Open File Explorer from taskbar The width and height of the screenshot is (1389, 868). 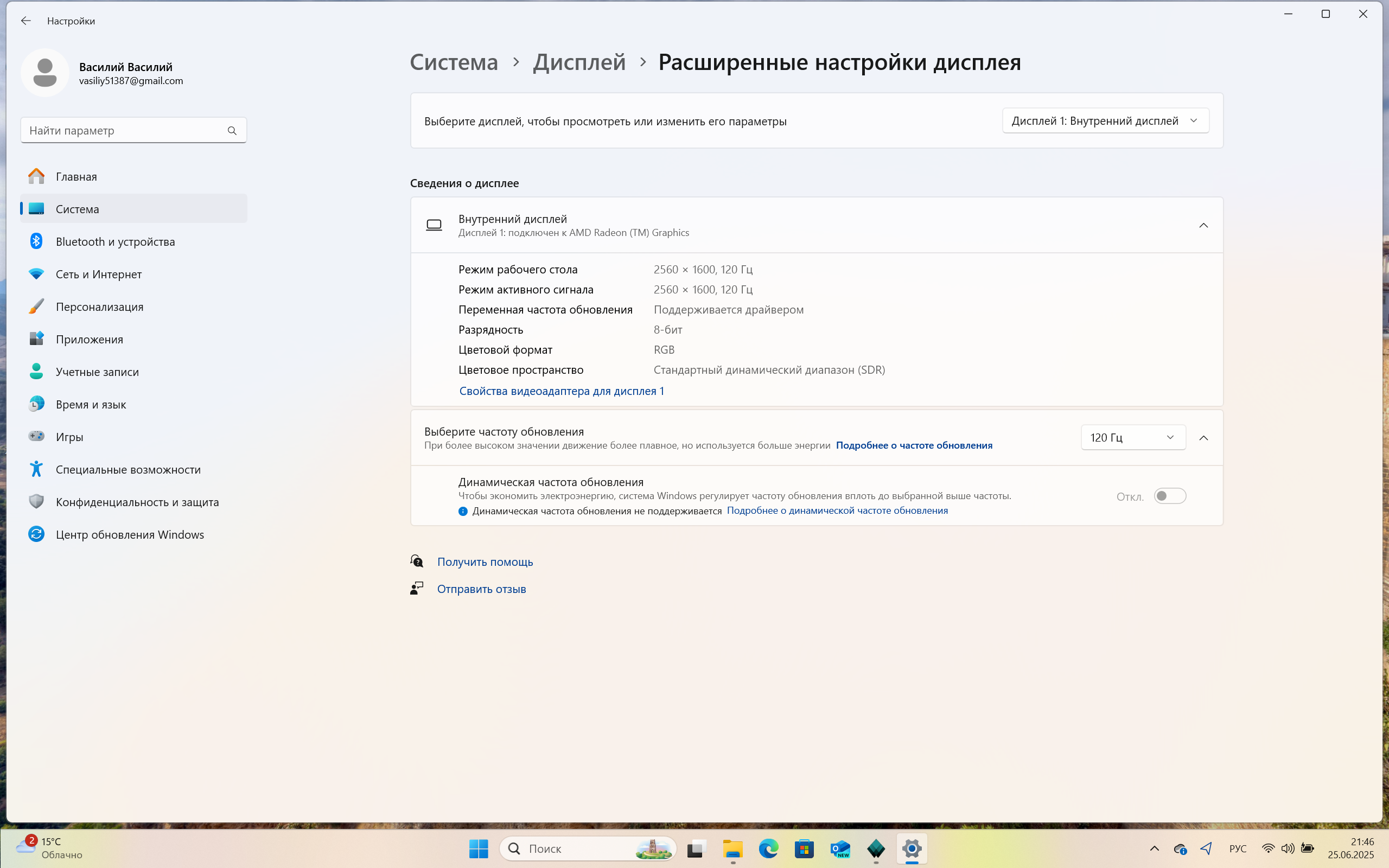(x=732, y=848)
